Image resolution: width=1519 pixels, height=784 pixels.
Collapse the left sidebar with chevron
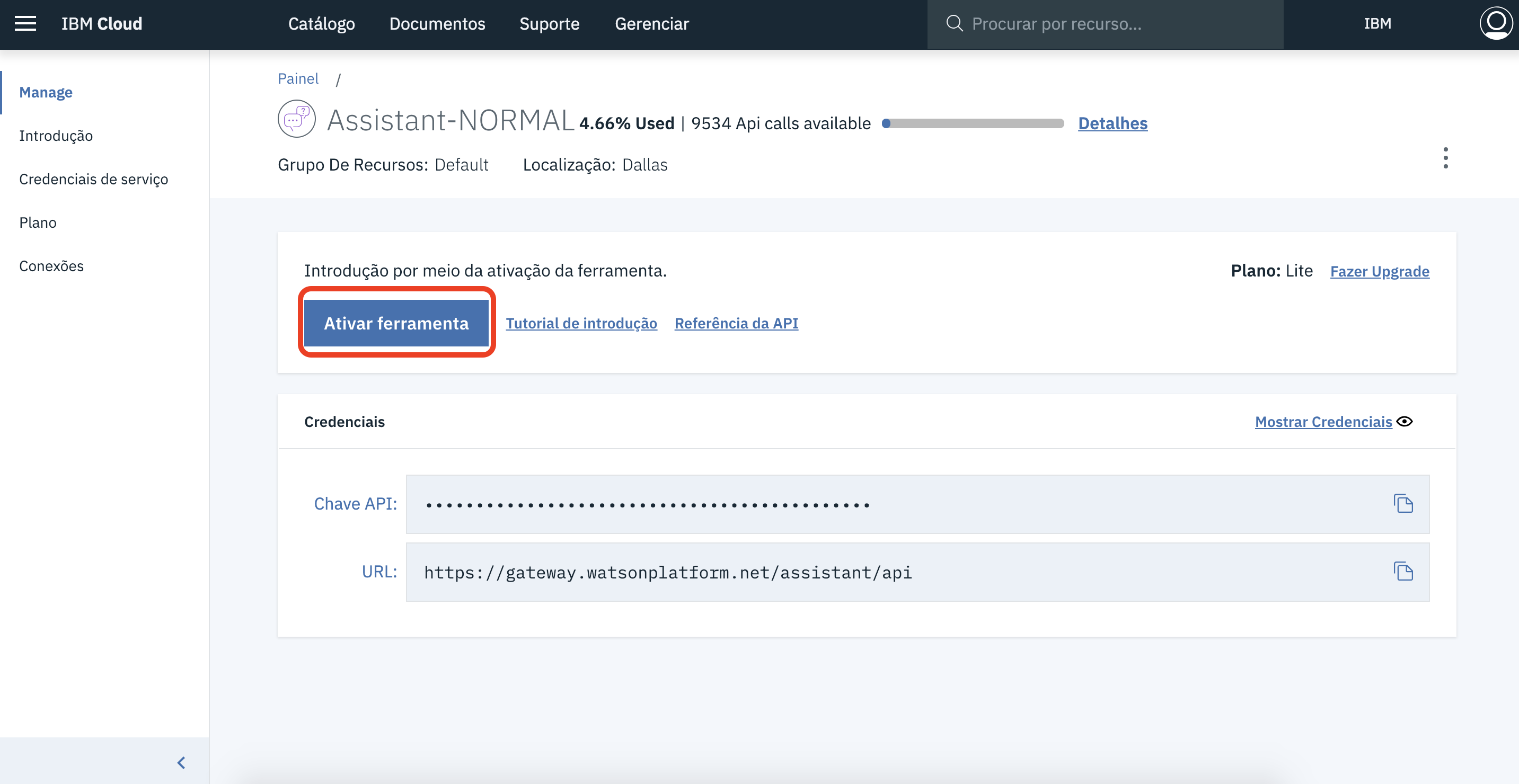point(181,762)
